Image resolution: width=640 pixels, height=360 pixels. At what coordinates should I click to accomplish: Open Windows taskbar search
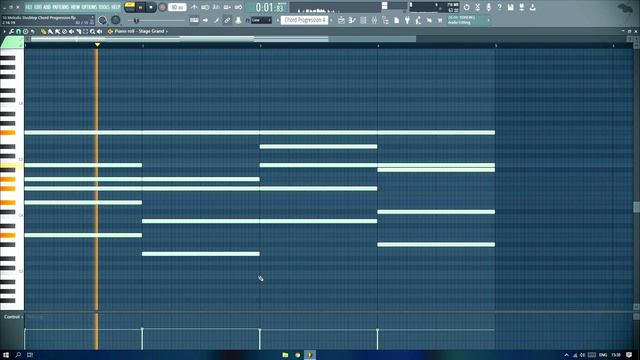coord(18,355)
